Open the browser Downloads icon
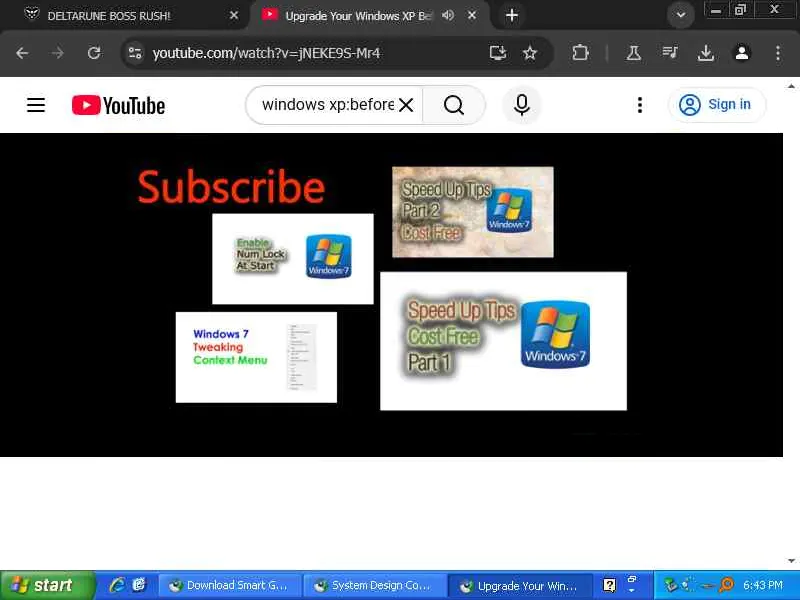Screen dimensions: 800x600 pos(706,53)
